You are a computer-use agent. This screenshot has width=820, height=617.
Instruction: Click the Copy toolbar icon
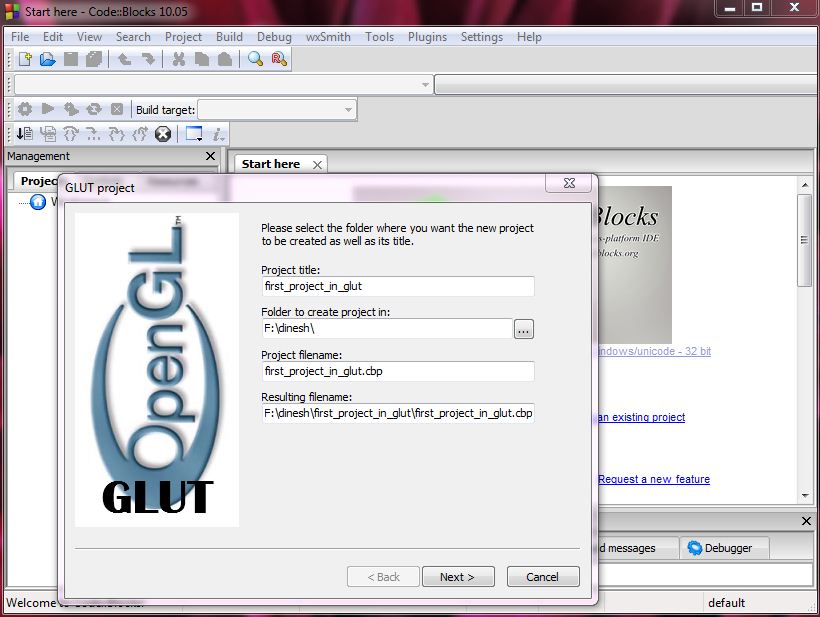click(202, 59)
